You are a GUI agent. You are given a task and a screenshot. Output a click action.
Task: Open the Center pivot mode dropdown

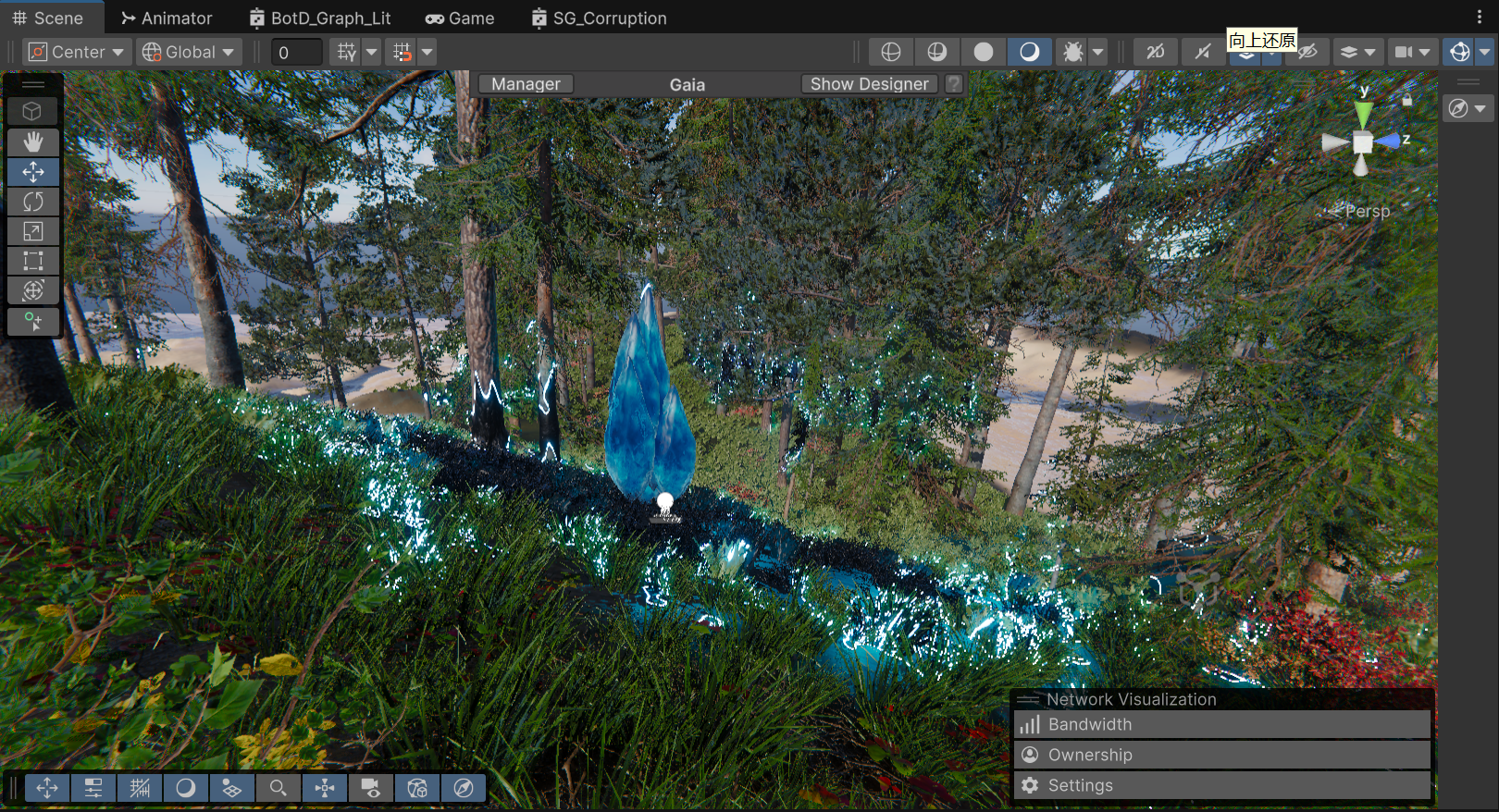click(x=77, y=52)
